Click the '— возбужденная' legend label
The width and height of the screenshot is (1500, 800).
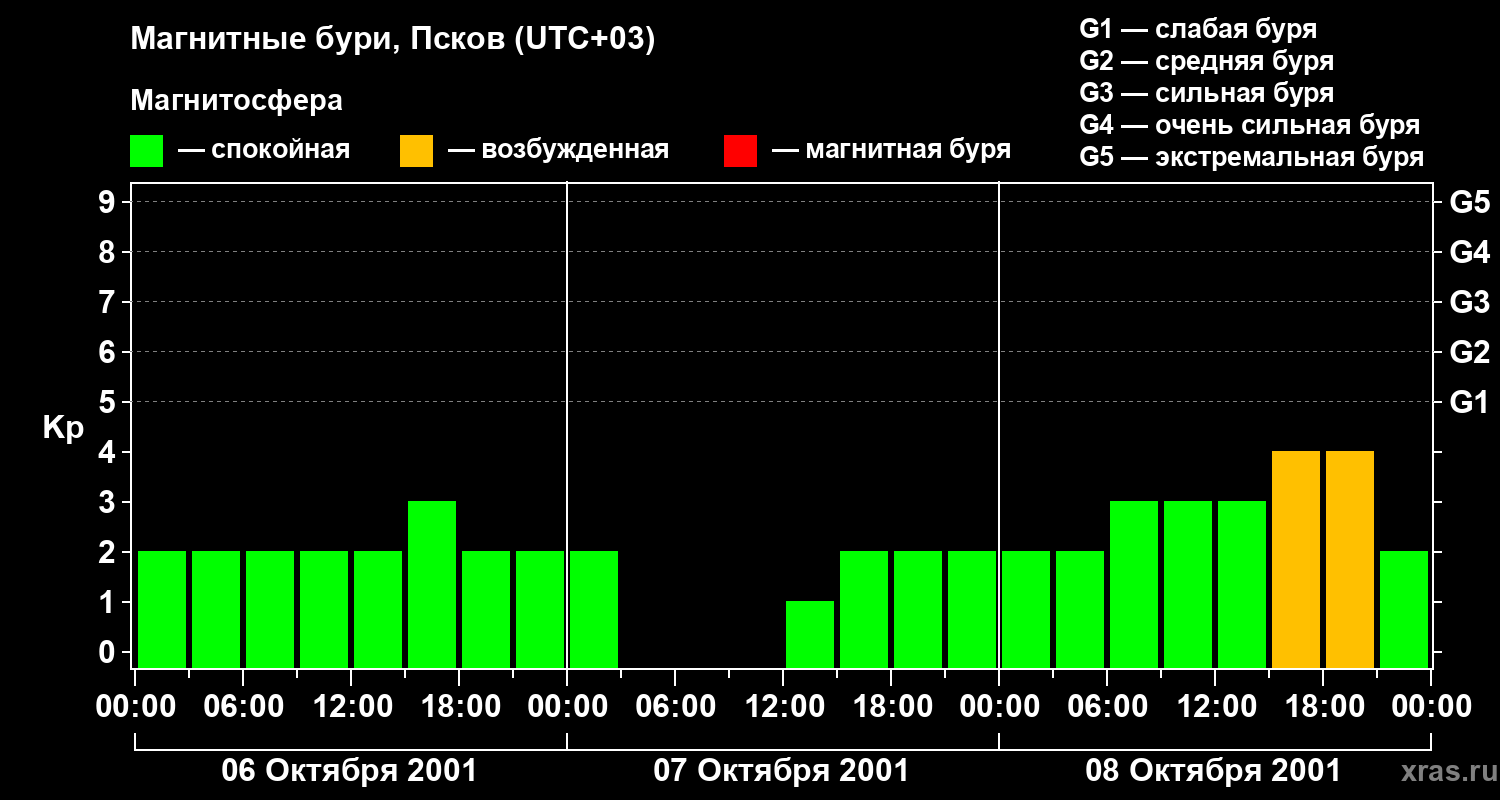tap(558, 150)
